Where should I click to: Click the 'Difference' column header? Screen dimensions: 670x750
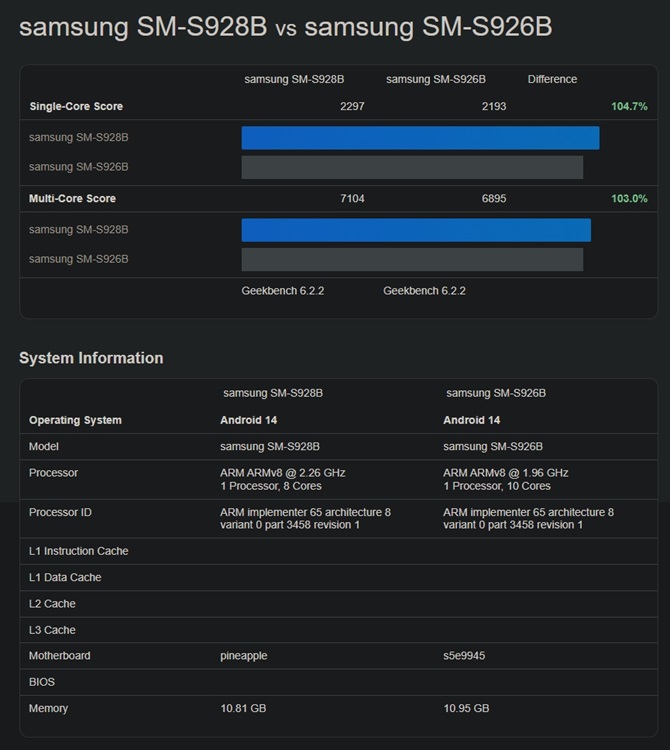552,79
